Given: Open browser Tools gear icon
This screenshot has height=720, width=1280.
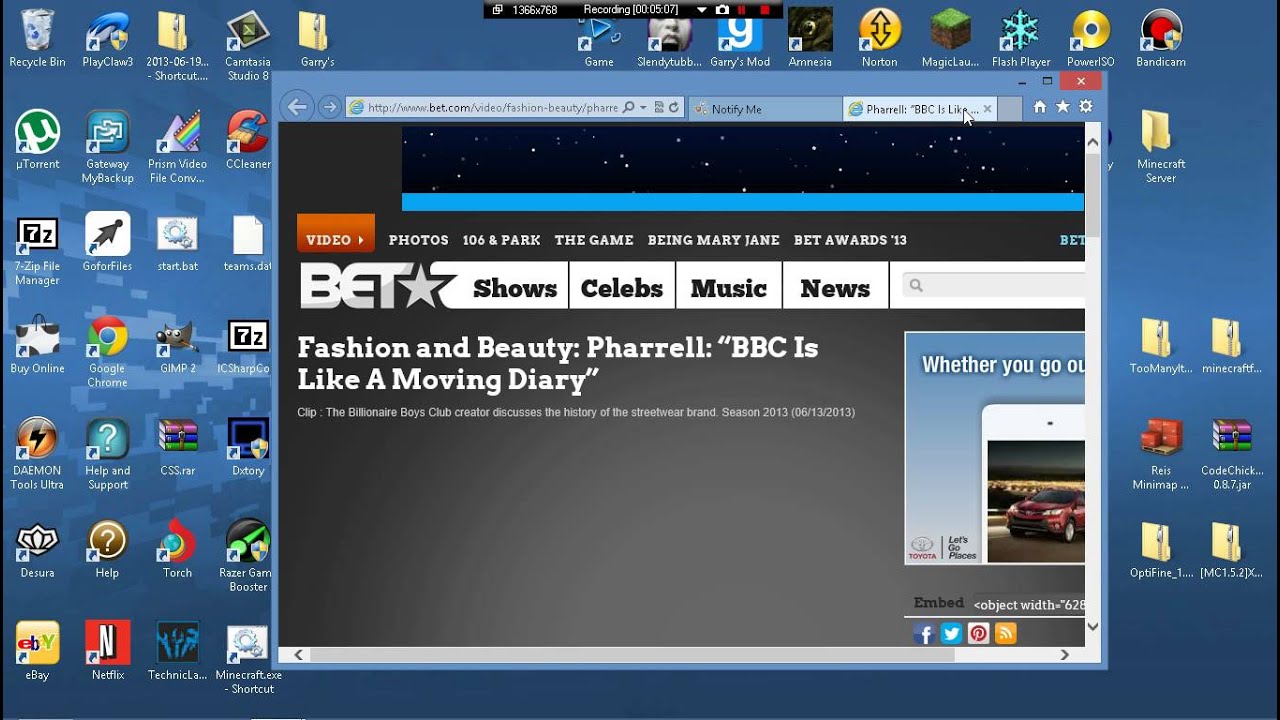Looking at the screenshot, I should click(x=1086, y=107).
